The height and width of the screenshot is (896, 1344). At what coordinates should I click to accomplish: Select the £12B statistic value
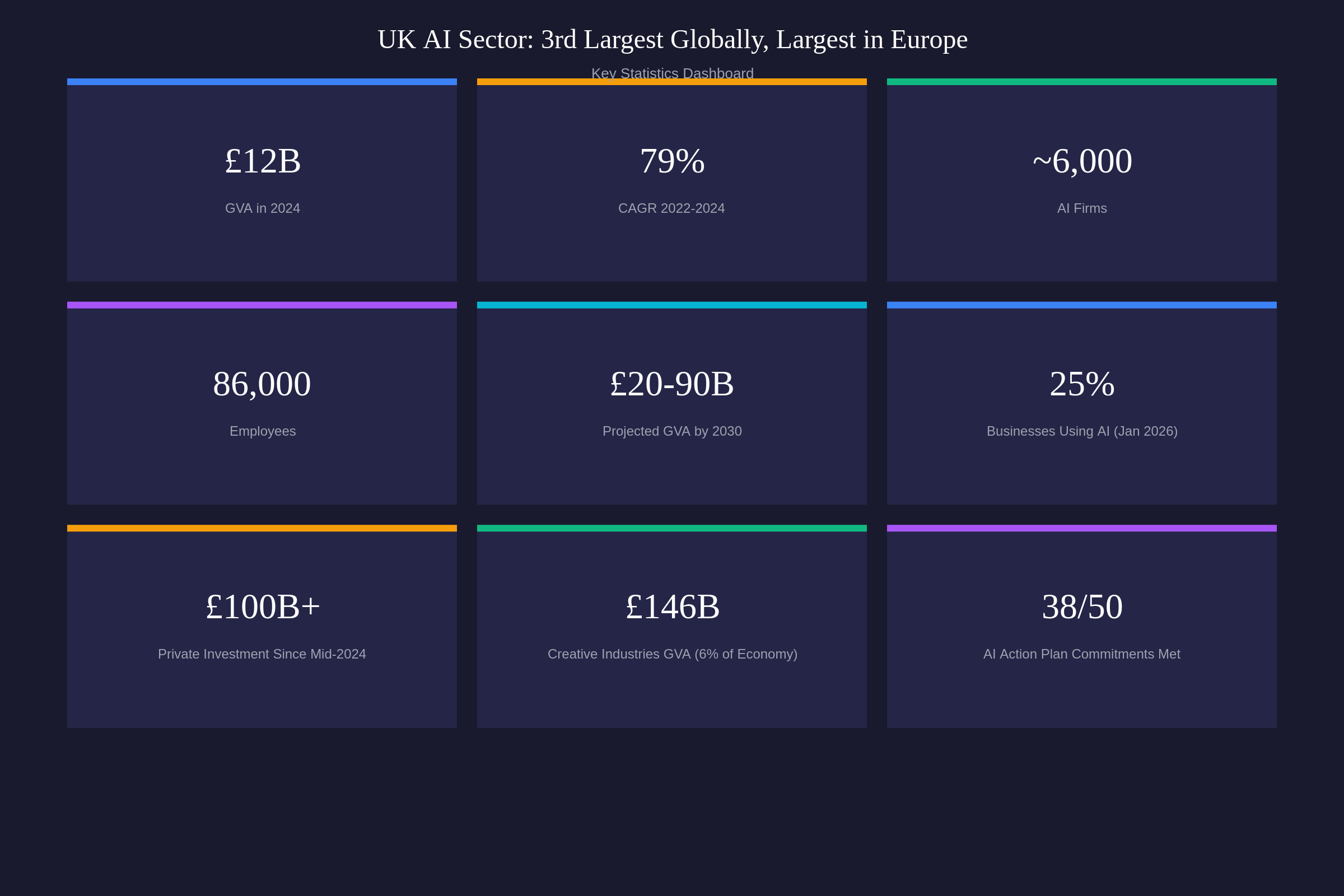(262, 161)
